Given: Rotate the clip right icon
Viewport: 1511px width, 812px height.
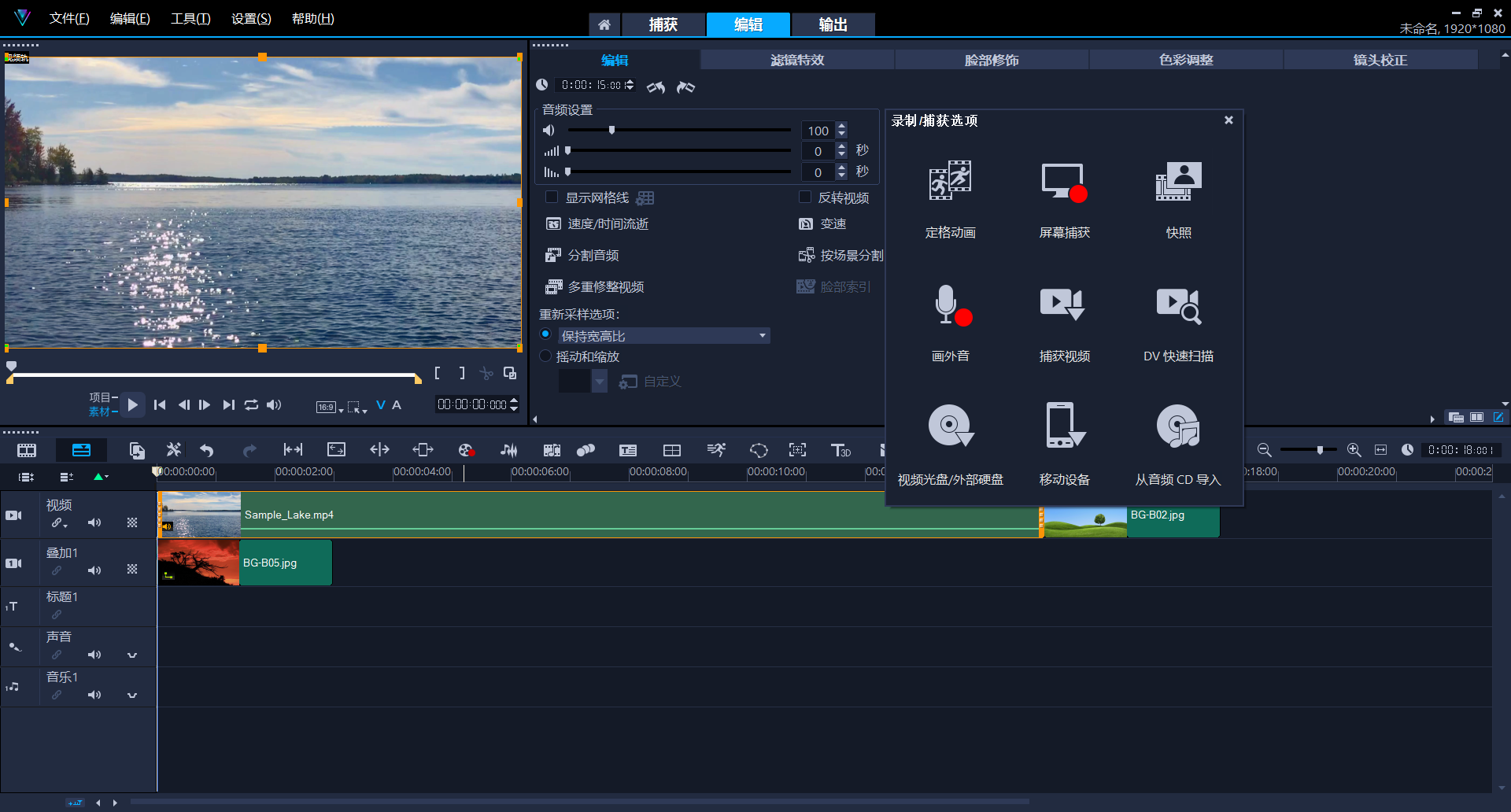Looking at the screenshot, I should pyautogui.click(x=685, y=87).
